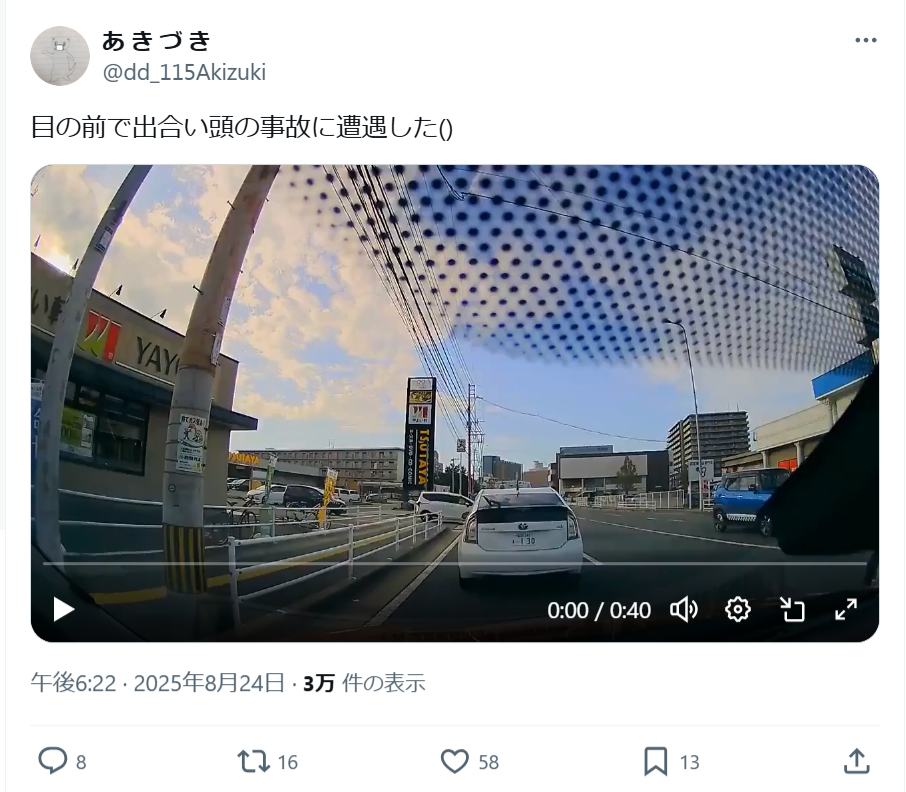Mute the video volume speaker icon
The image size is (906, 792).
click(684, 610)
